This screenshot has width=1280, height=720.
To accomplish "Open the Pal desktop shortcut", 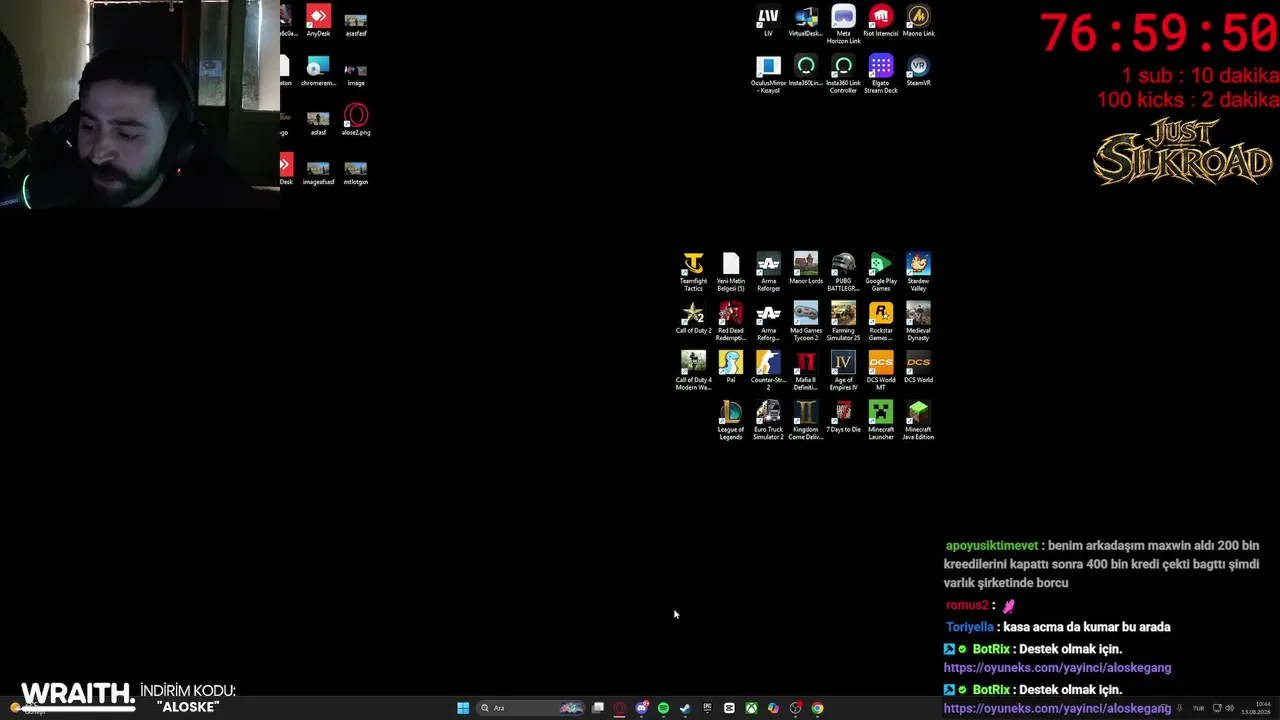I will pos(731,367).
